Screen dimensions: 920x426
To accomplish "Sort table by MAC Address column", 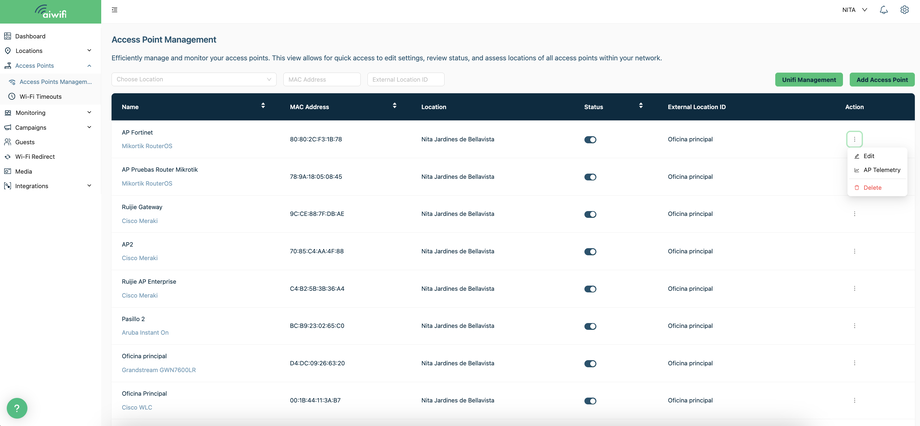I will [x=395, y=106].
